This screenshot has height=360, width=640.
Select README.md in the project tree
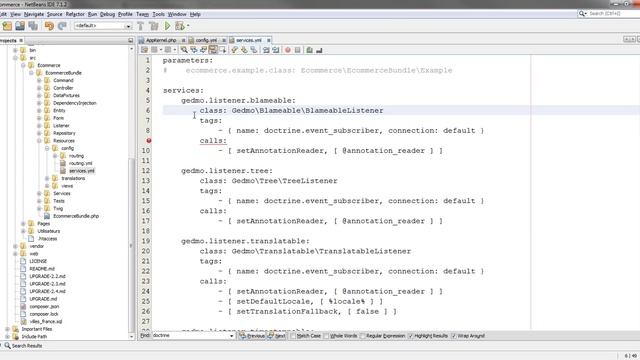coord(42,269)
